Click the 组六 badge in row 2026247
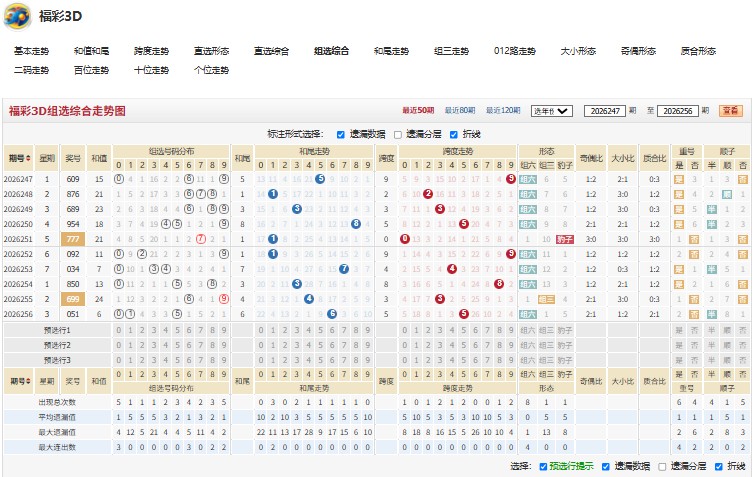Screen dimensions: 753x477 [528, 179]
